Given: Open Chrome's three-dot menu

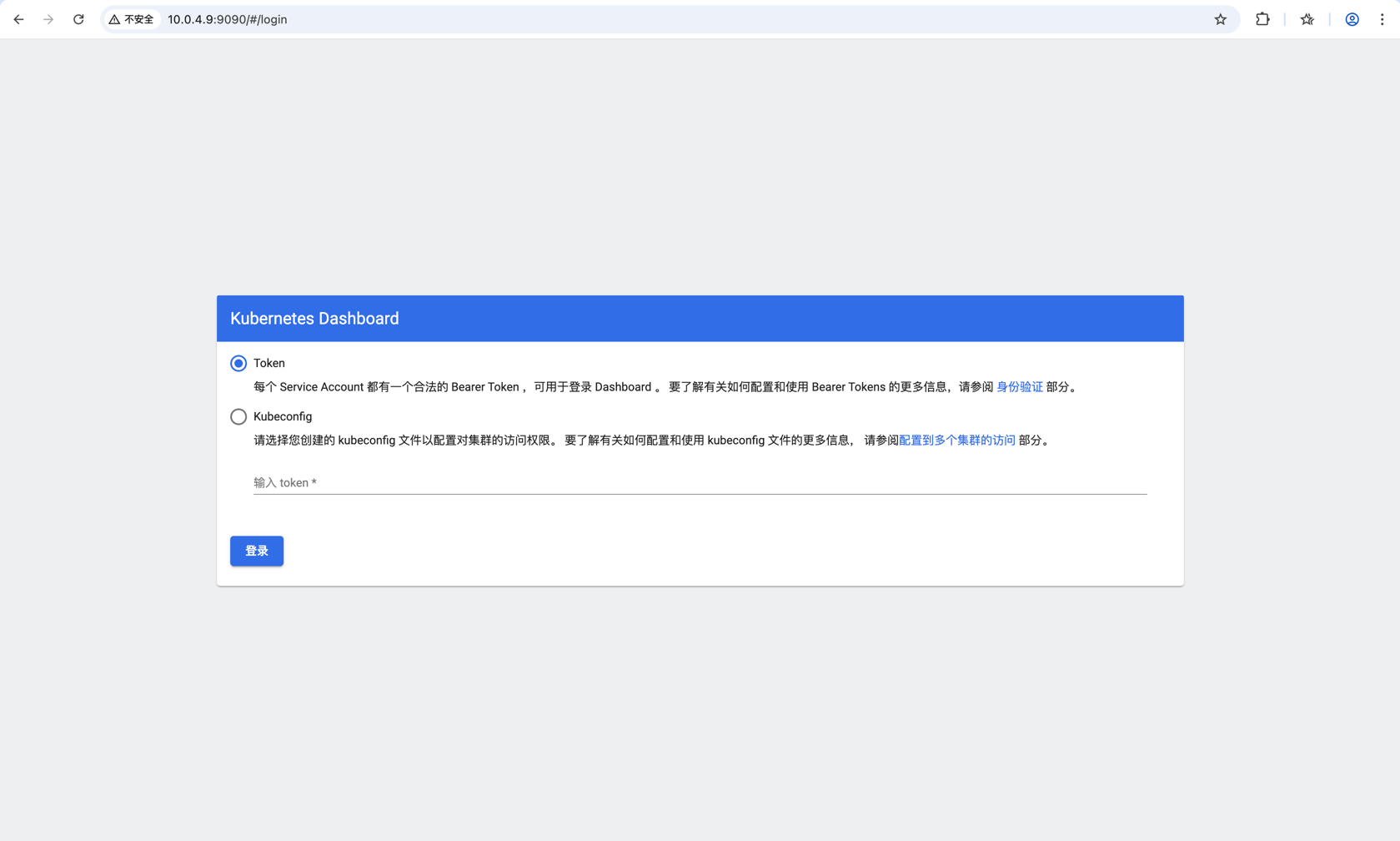Looking at the screenshot, I should (1382, 18).
